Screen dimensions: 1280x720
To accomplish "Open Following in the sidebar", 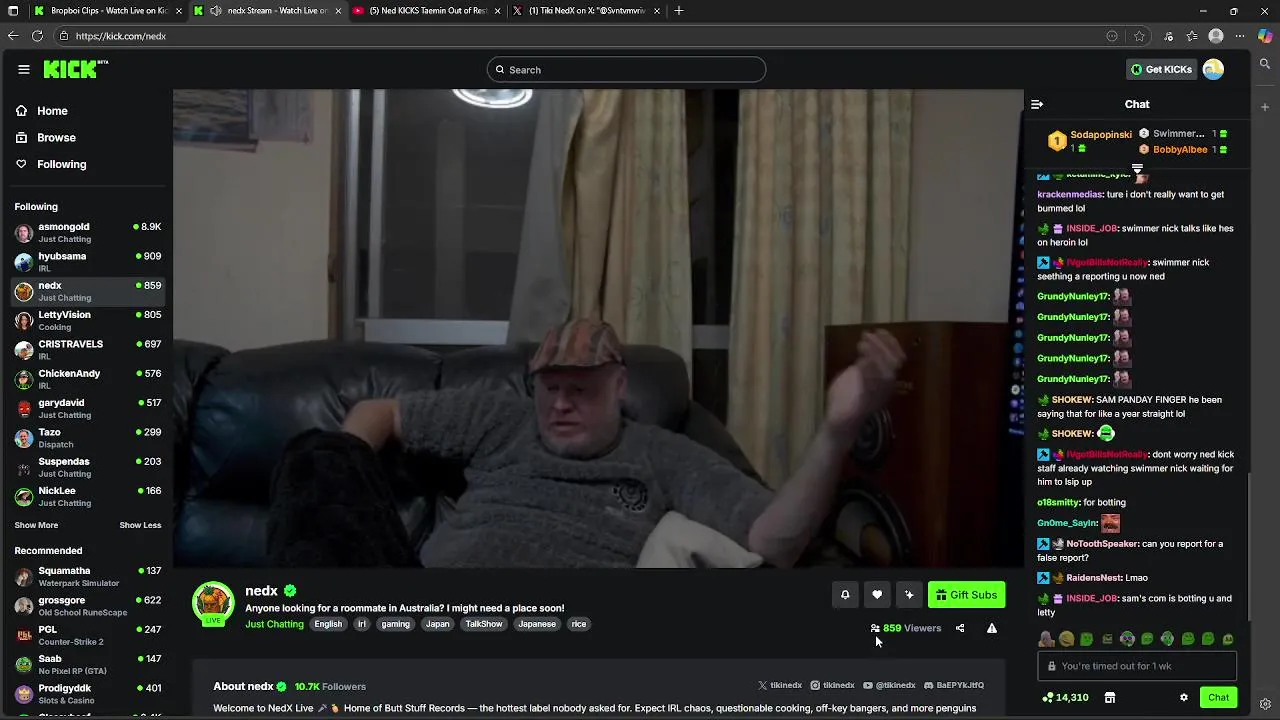I will point(90,164).
